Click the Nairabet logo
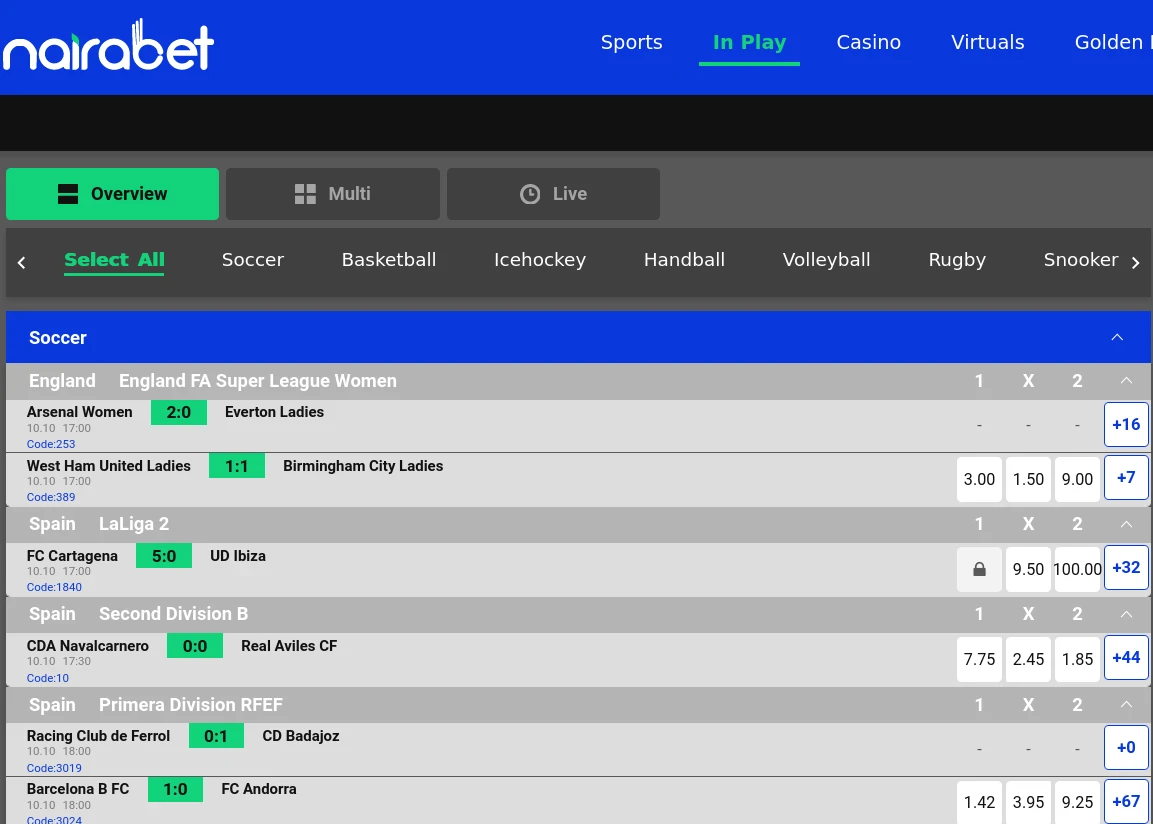This screenshot has height=824, width=1153. [x=107, y=43]
